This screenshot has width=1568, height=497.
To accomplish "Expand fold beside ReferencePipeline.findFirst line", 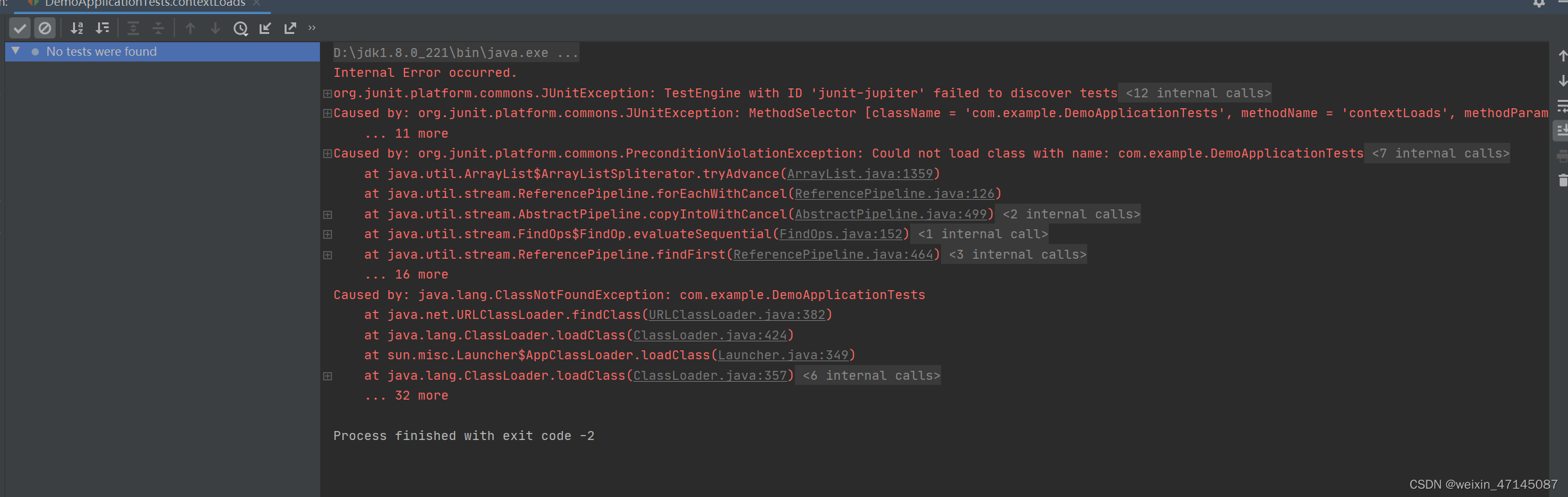I will coord(328,255).
